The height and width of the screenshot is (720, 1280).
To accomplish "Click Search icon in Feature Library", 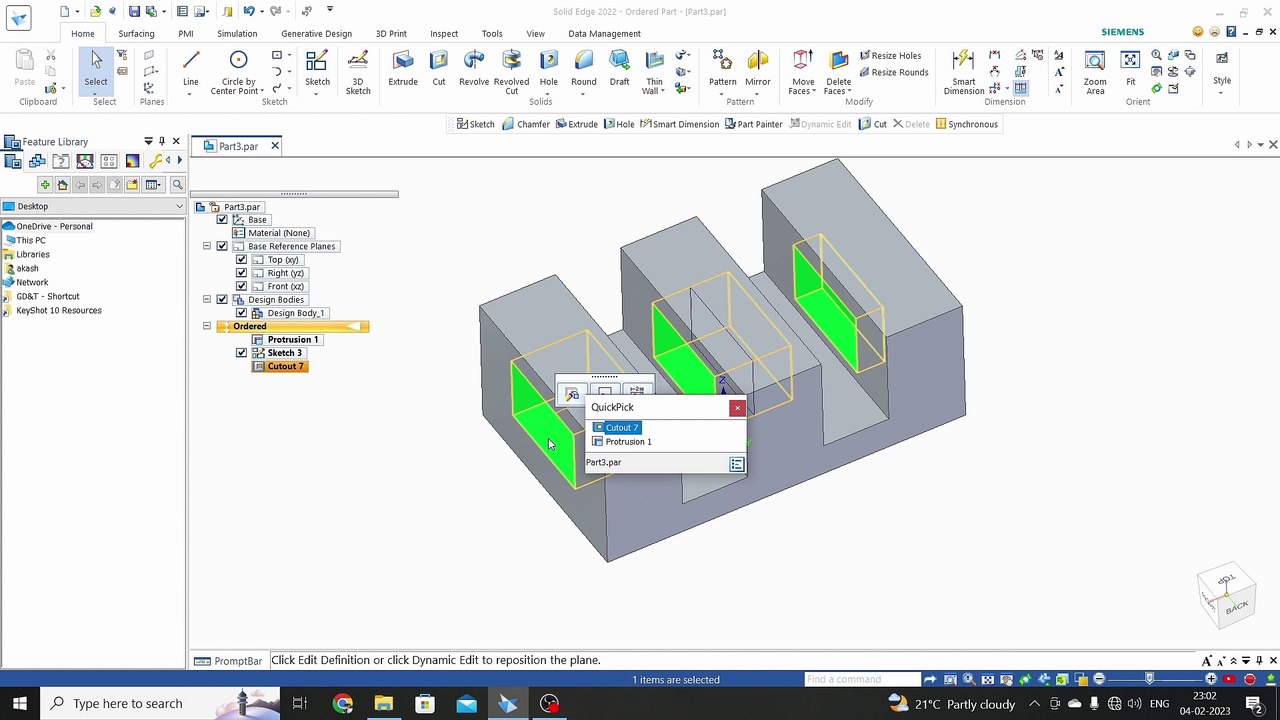I will click(x=177, y=185).
